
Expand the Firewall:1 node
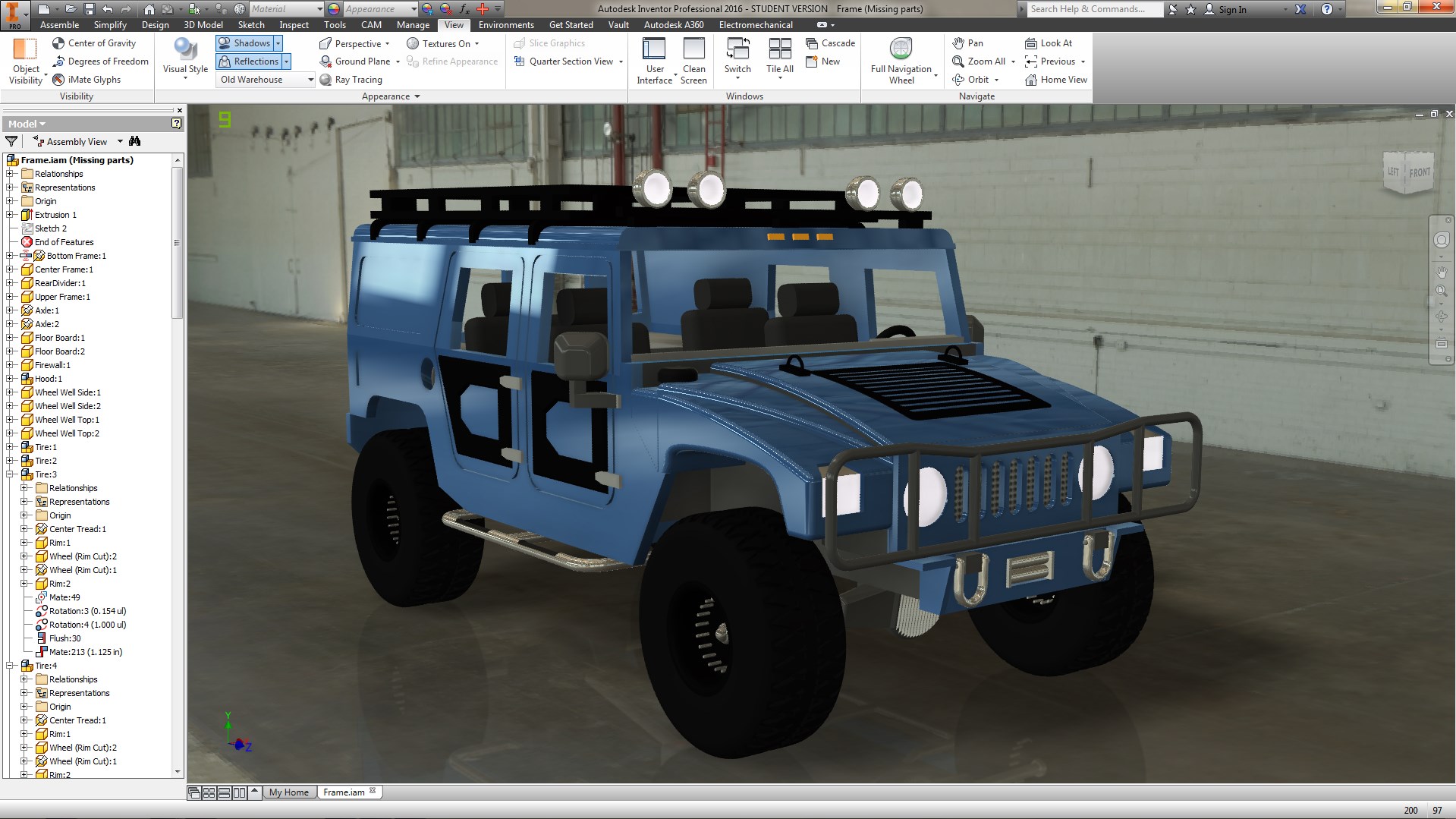[x=11, y=365]
